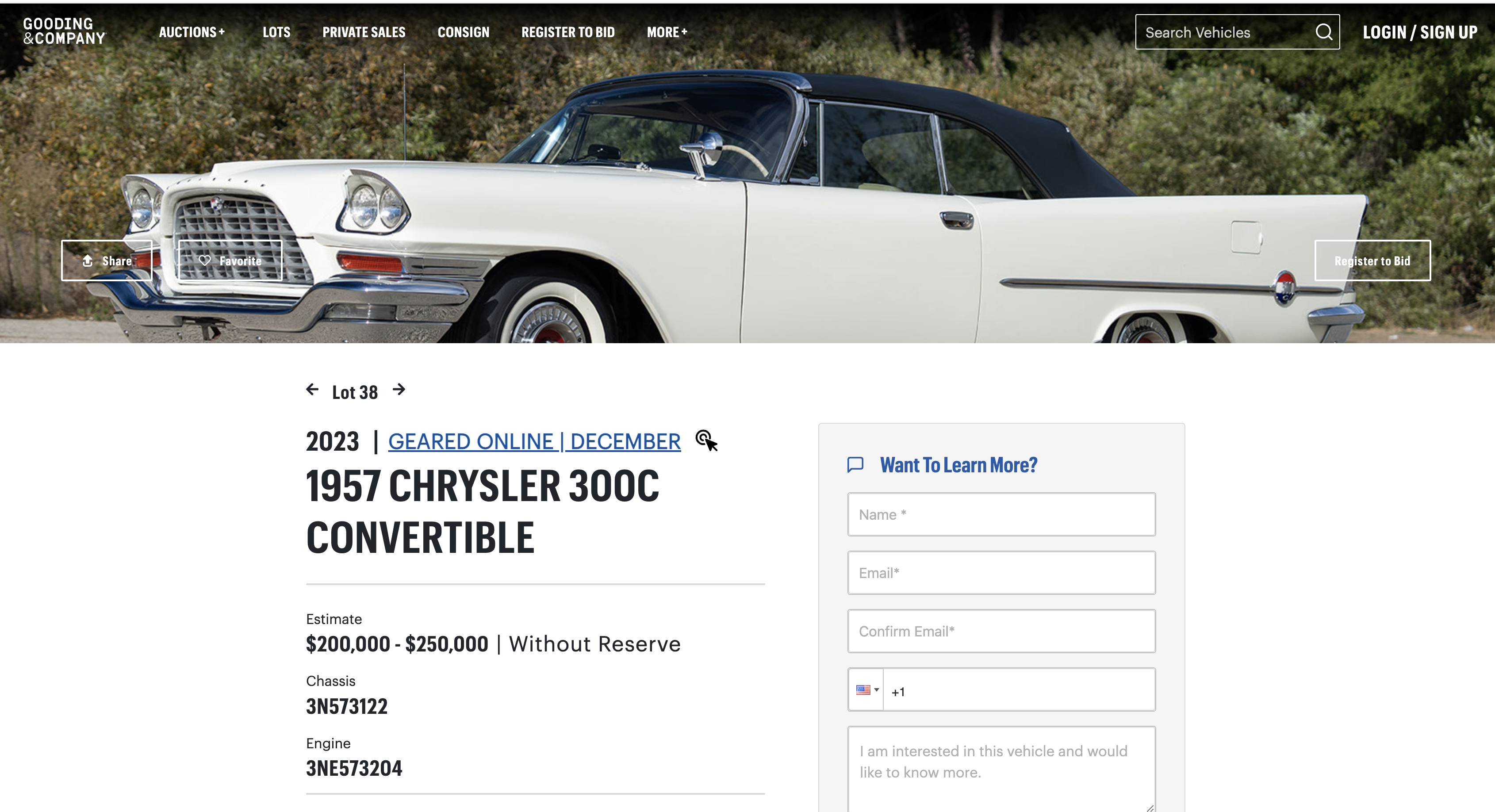Viewport: 1495px width, 812px height.
Task: Focus the Search Vehicles field
Action: 1225,32
